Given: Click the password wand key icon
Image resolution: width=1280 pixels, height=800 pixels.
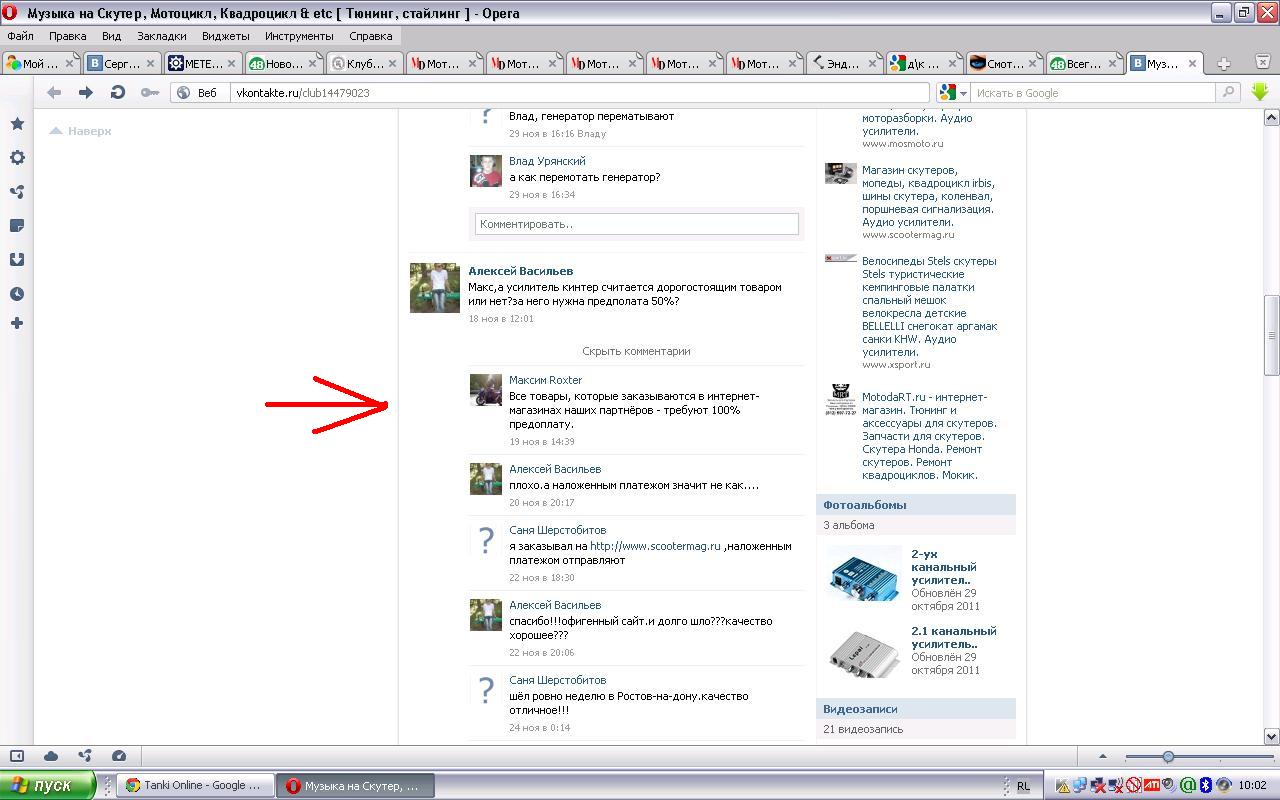Looking at the screenshot, I should [149, 93].
